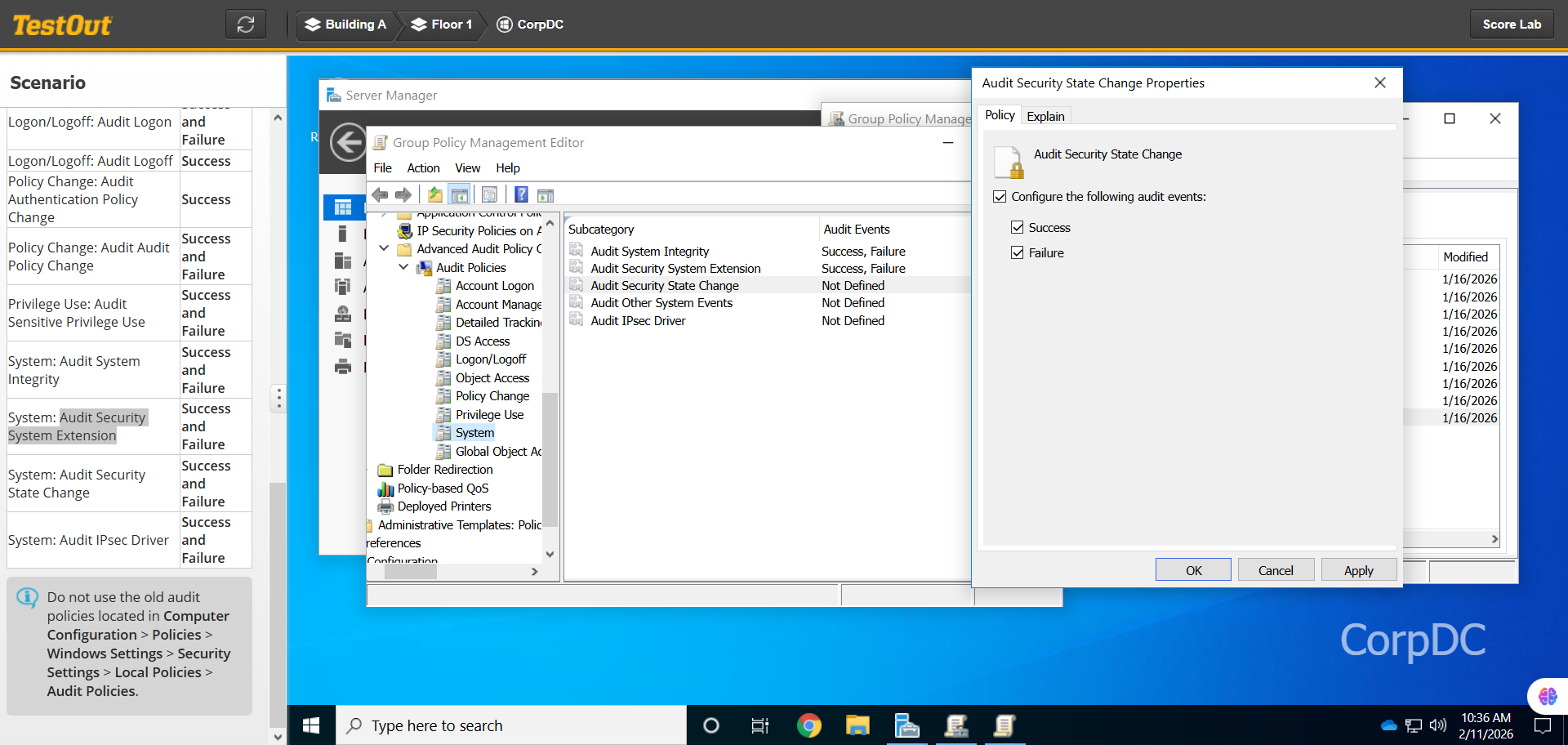Toggle the Show/Hide Console Tree icon
This screenshot has height=745, width=1568.
tap(460, 194)
